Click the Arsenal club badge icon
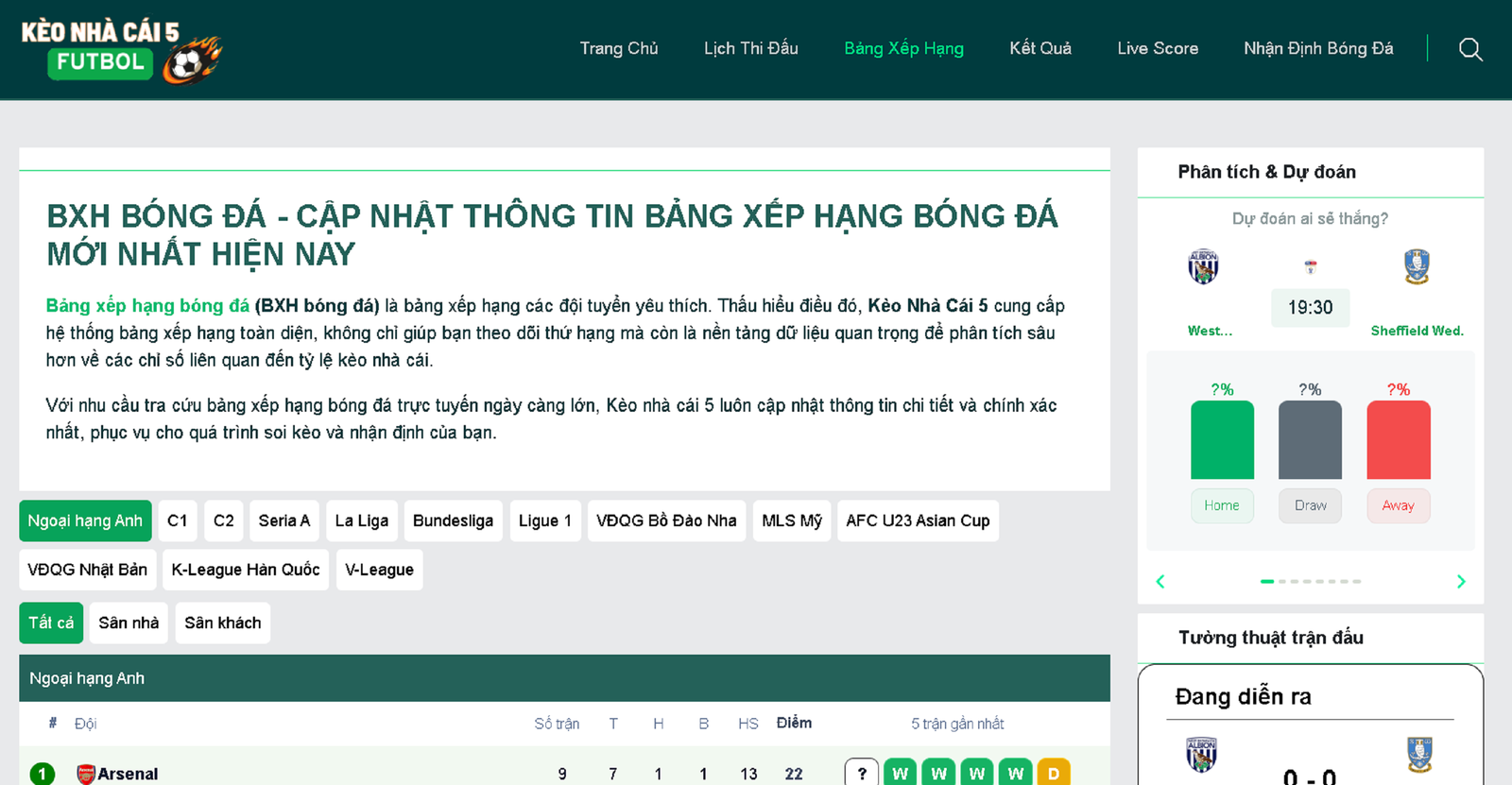 click(x=86, y=774)
